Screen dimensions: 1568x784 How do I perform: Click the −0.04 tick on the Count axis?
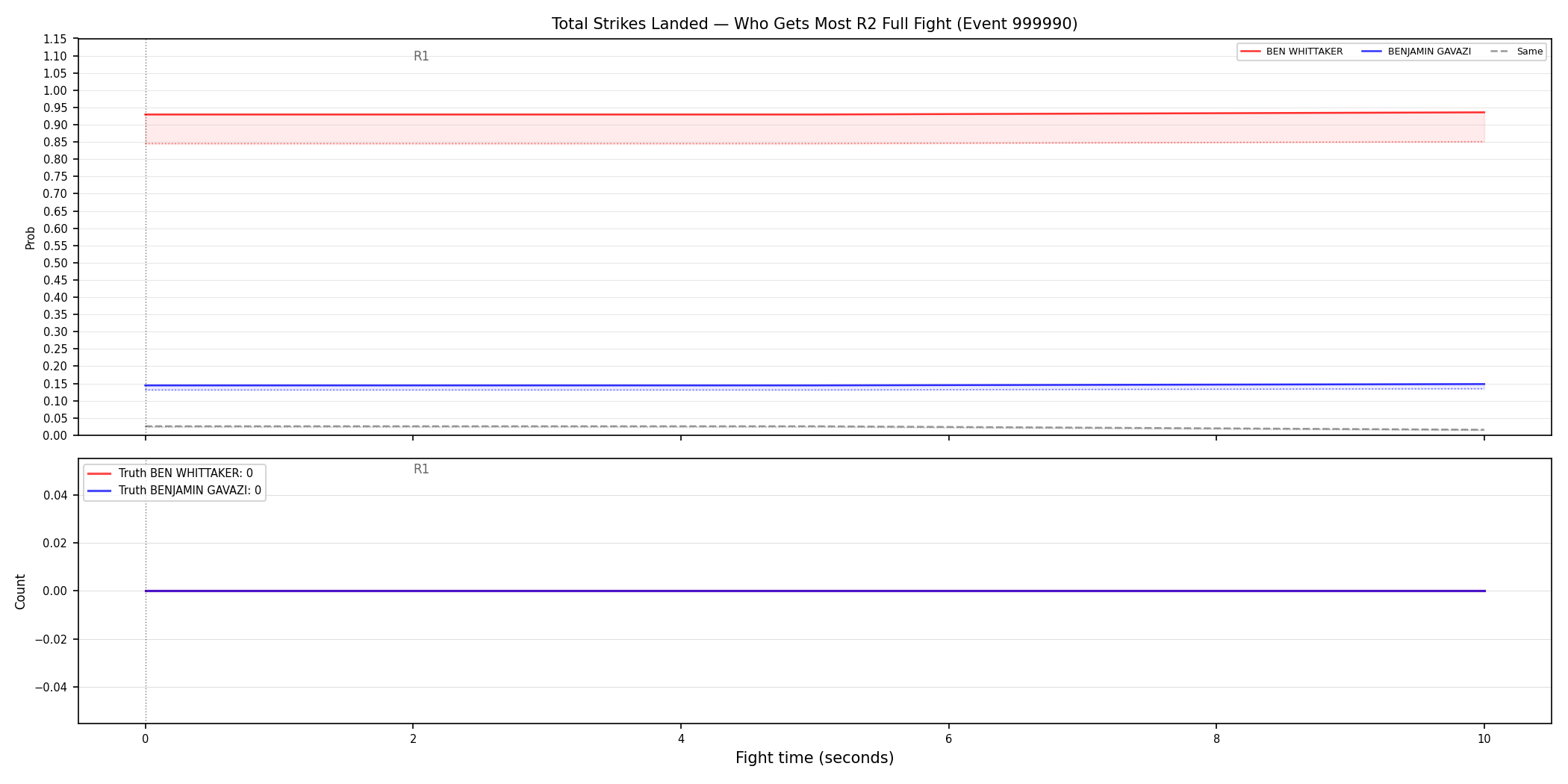(51, 687)
